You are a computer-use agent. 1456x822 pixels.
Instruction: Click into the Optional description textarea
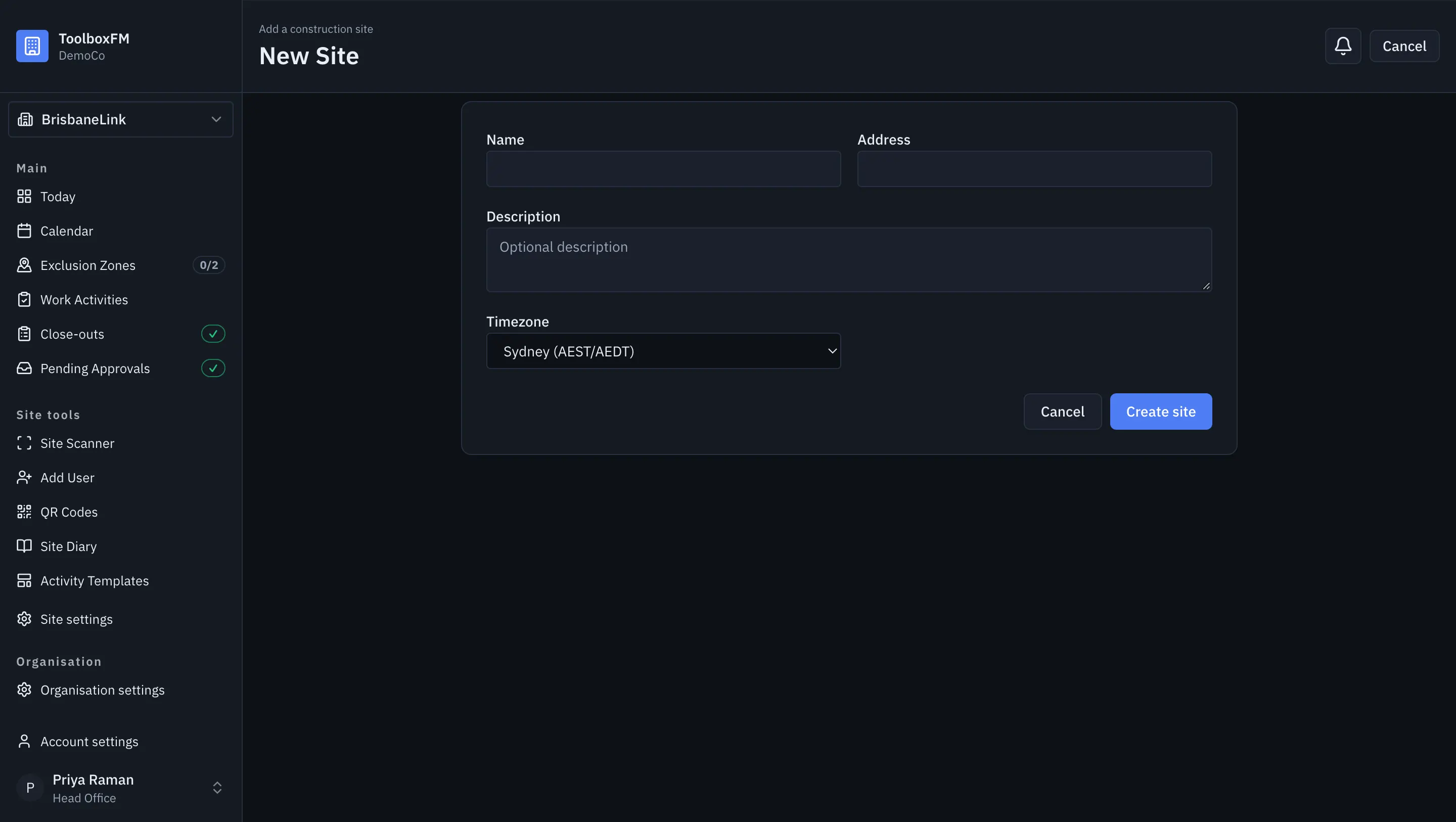(x=849, y=260)
